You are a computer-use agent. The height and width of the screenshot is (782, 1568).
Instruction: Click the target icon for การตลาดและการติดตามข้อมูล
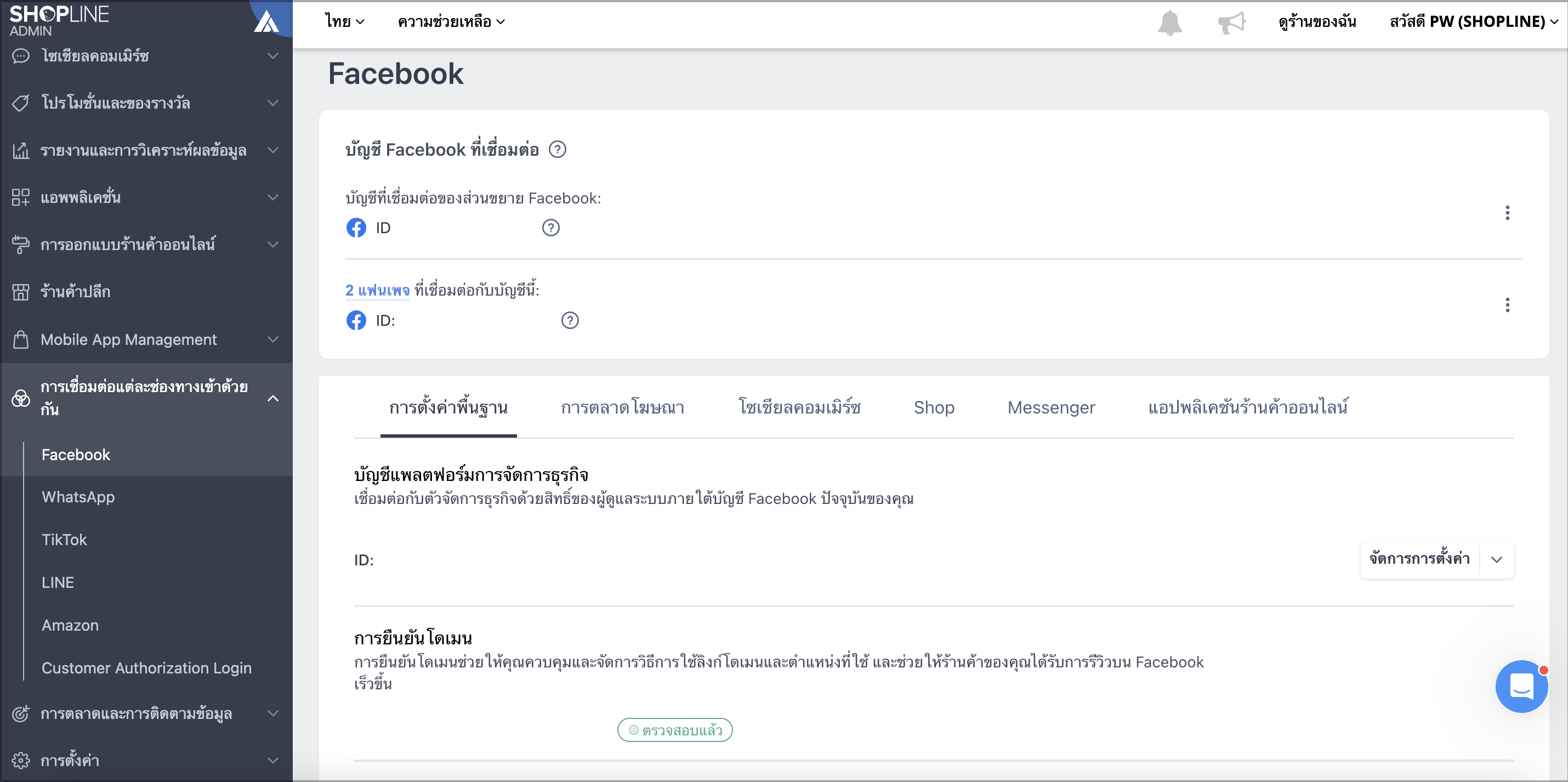[21, 713]
